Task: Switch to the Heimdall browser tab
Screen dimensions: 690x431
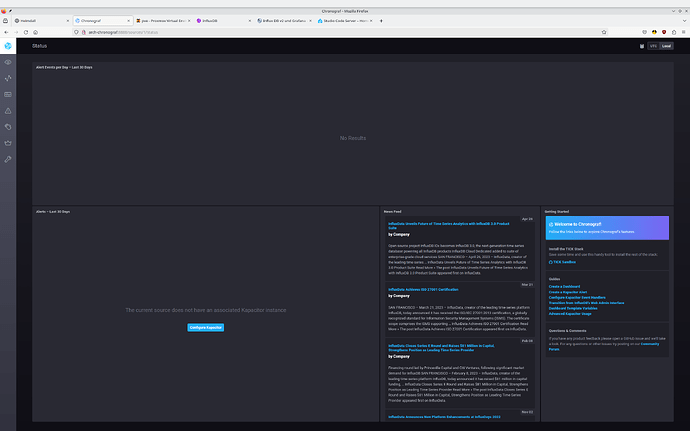Action: coord(40,21)
